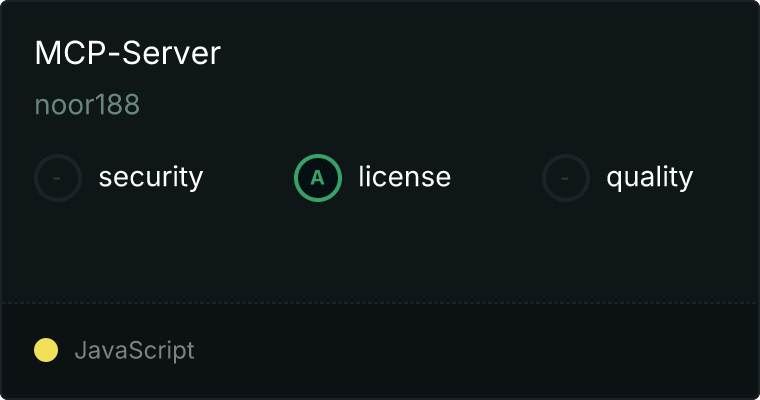This screenshot has width=760, height=400.
Task: Click the card footer beside JavaScript
Action: [475, 350]
